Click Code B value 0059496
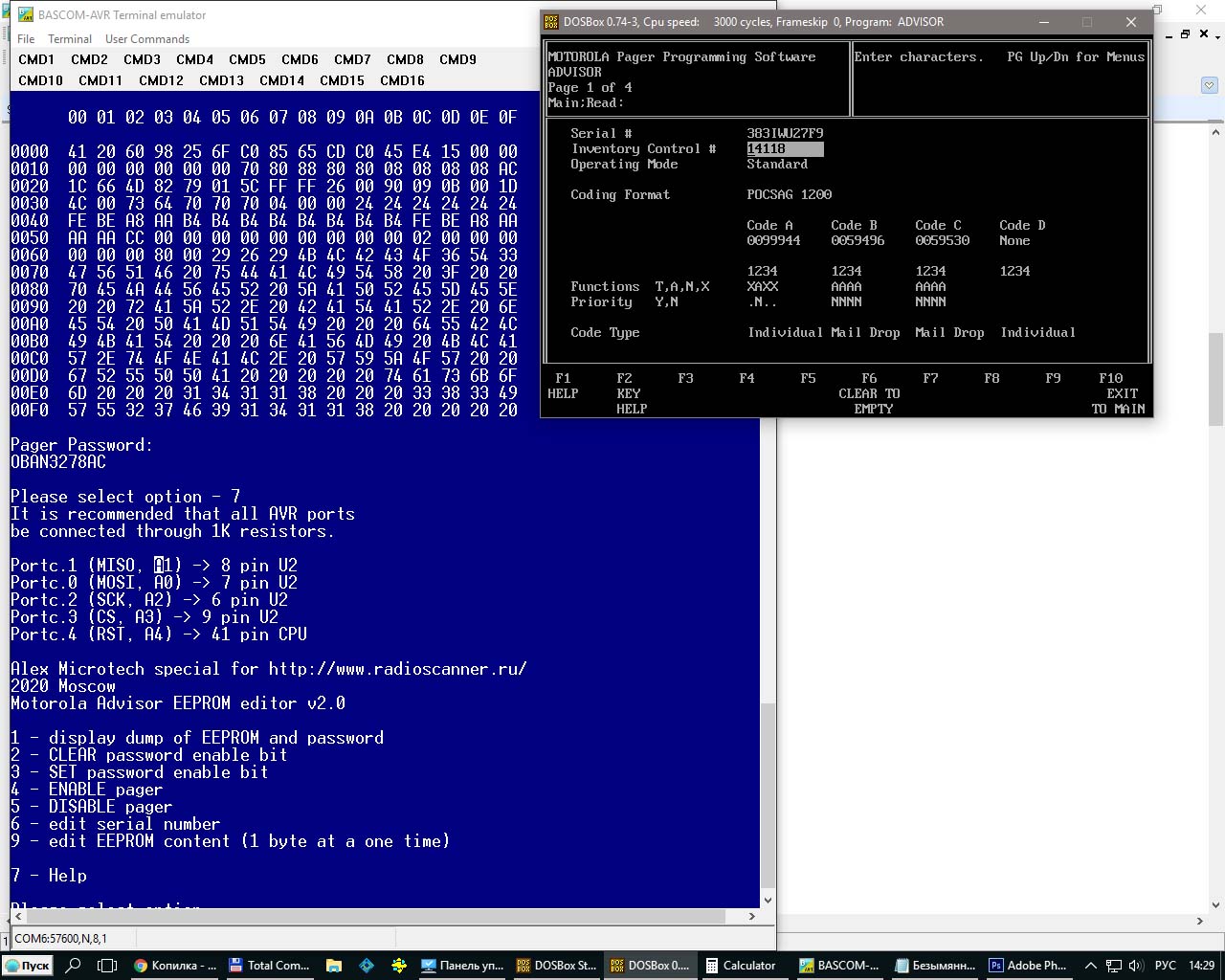The image size is (1225, 980). click(x=857, y=240)
